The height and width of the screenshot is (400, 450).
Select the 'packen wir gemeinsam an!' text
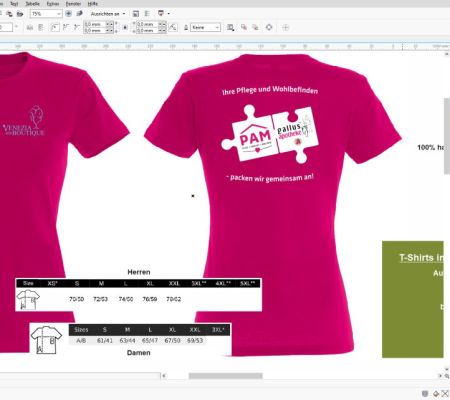coord(270,178)
